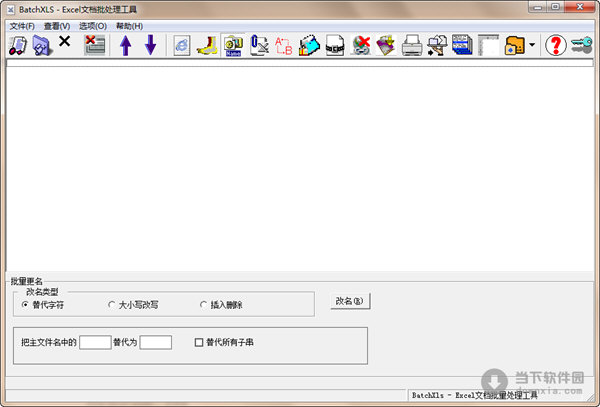Click the add files toolbar icon
The image size is (600, 407).
point(18,45)
